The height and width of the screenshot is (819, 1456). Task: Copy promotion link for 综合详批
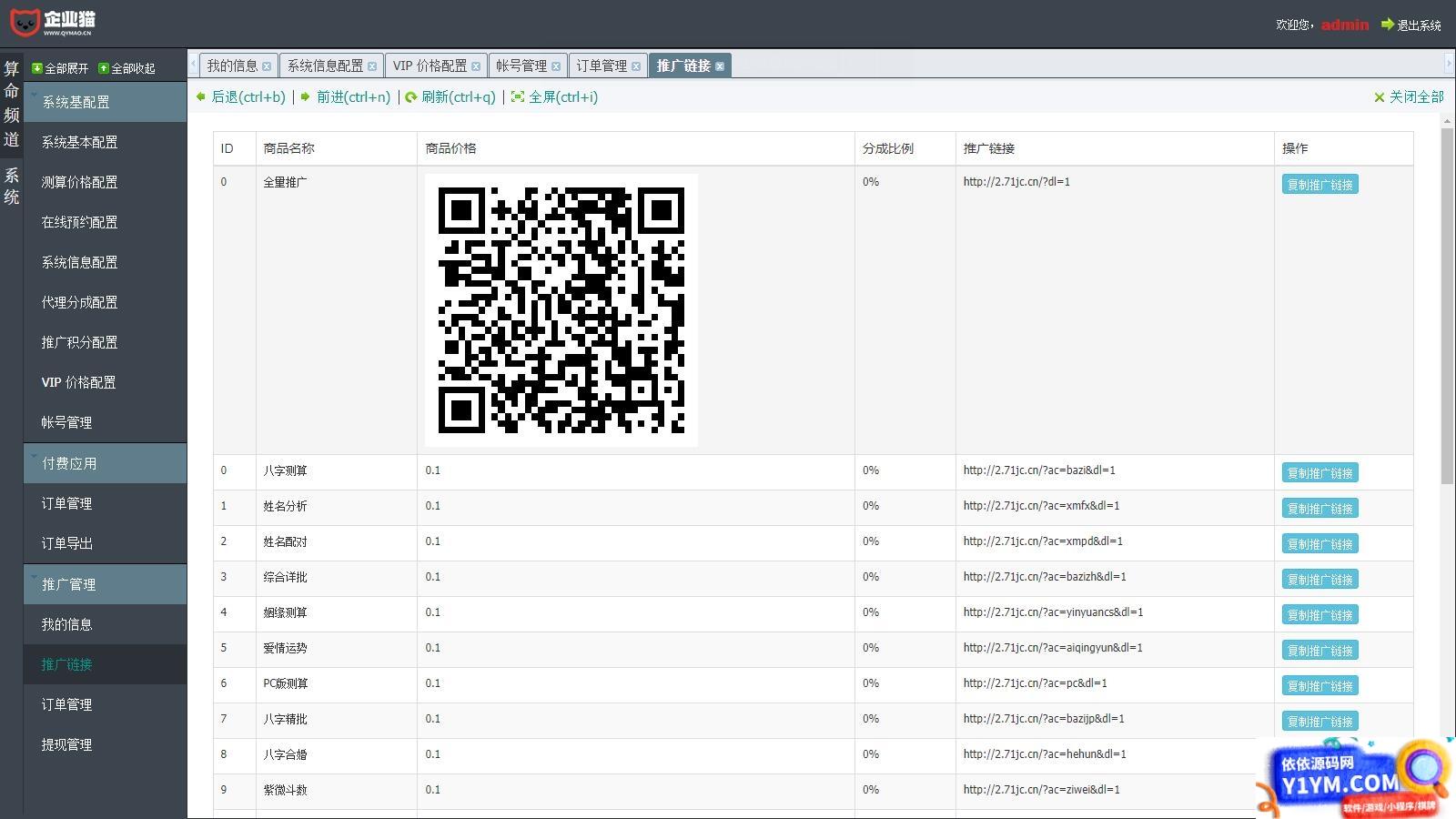1319,580
